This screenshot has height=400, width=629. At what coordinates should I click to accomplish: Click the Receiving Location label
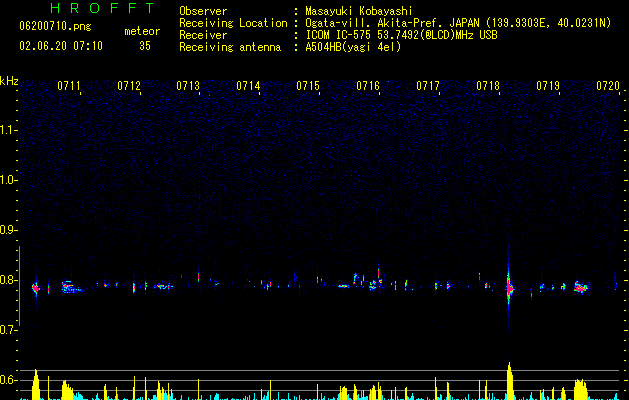(233, 23)
